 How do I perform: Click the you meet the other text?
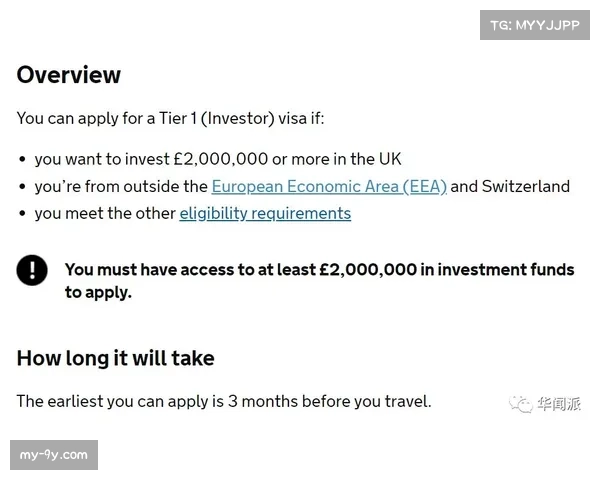click(x=105, y=213)
